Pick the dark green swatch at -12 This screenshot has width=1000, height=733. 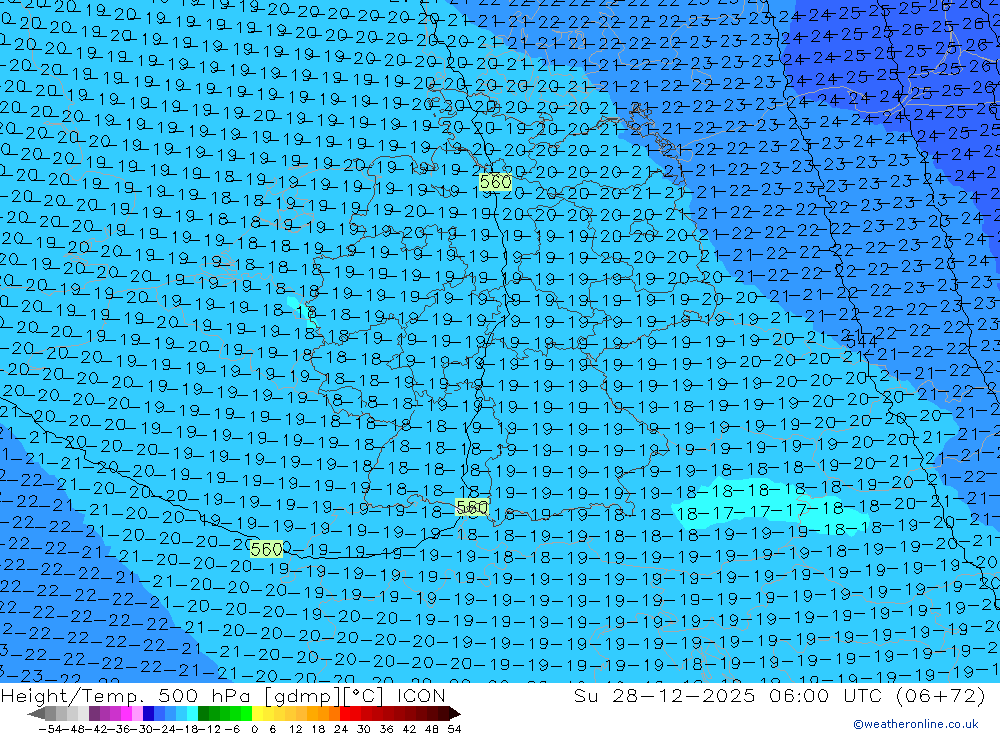pos(203,714)
